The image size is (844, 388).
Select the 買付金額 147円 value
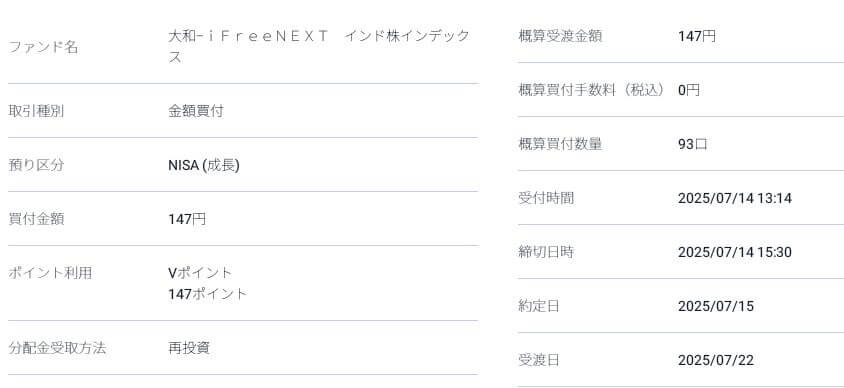point(187,219)
